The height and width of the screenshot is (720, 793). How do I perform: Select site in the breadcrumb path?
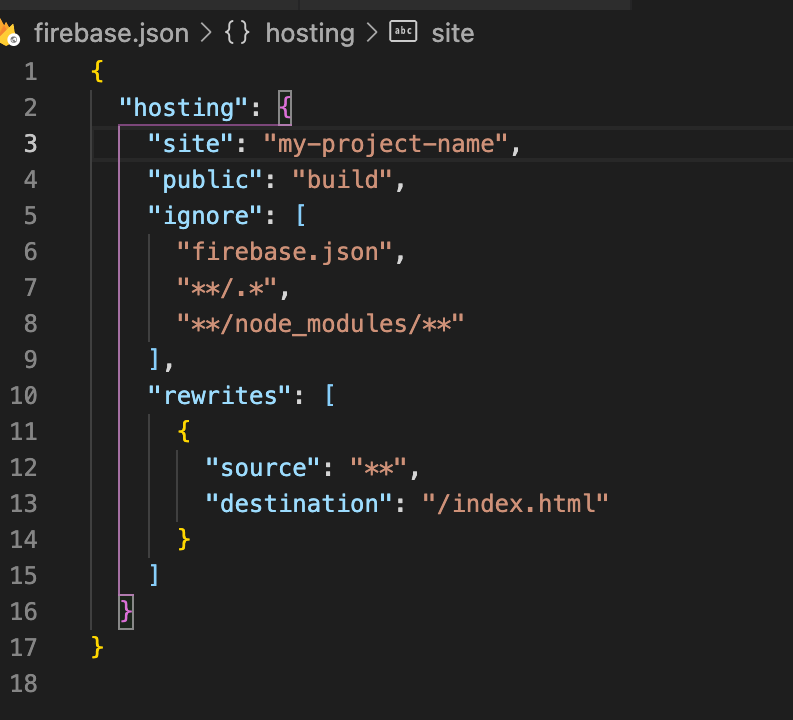click(x=453, y=33)
